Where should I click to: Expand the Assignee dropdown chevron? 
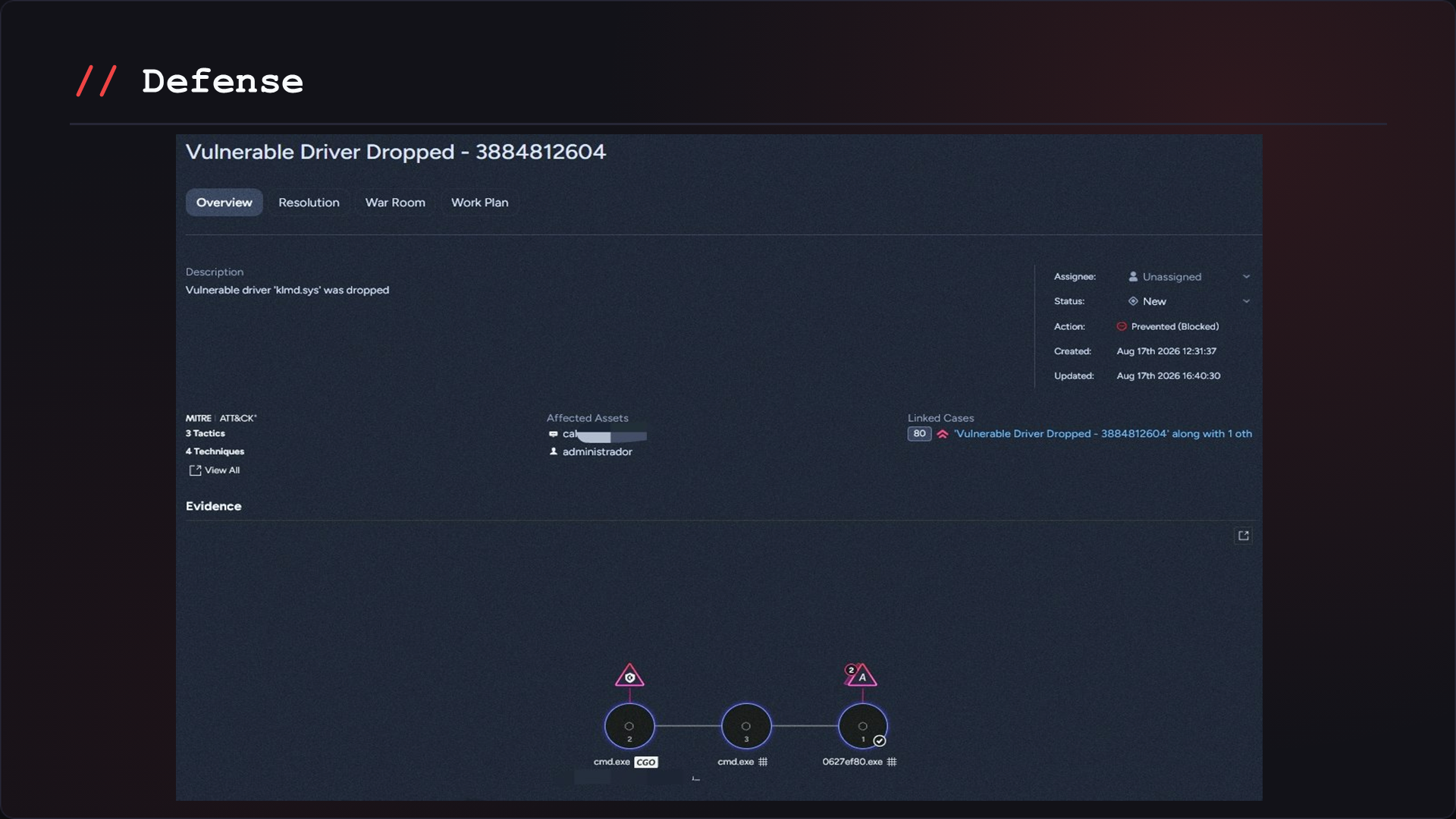pos(1246,277)
